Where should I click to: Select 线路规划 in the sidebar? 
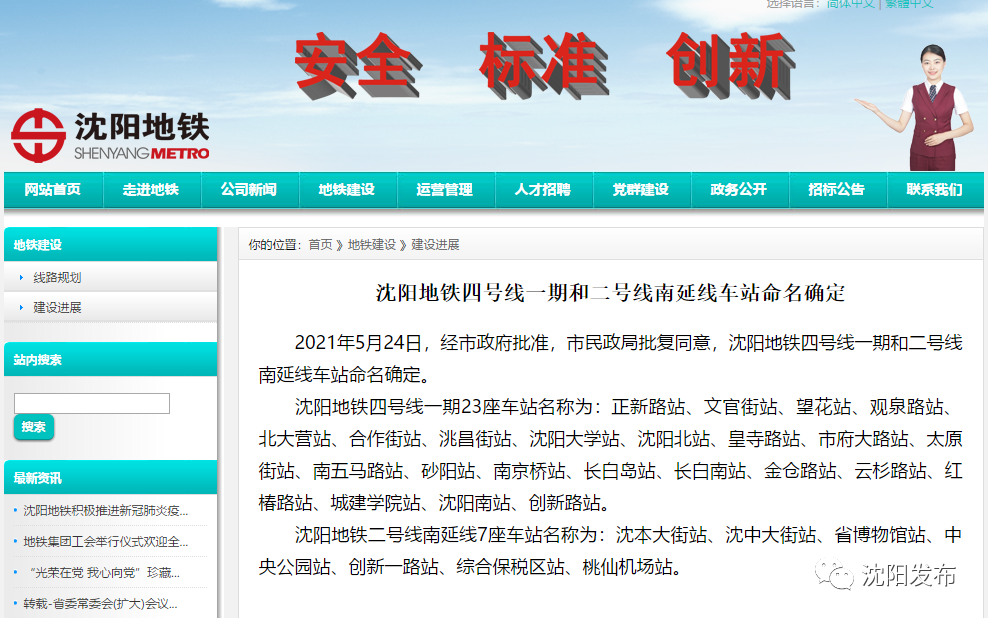click(57, 278)
